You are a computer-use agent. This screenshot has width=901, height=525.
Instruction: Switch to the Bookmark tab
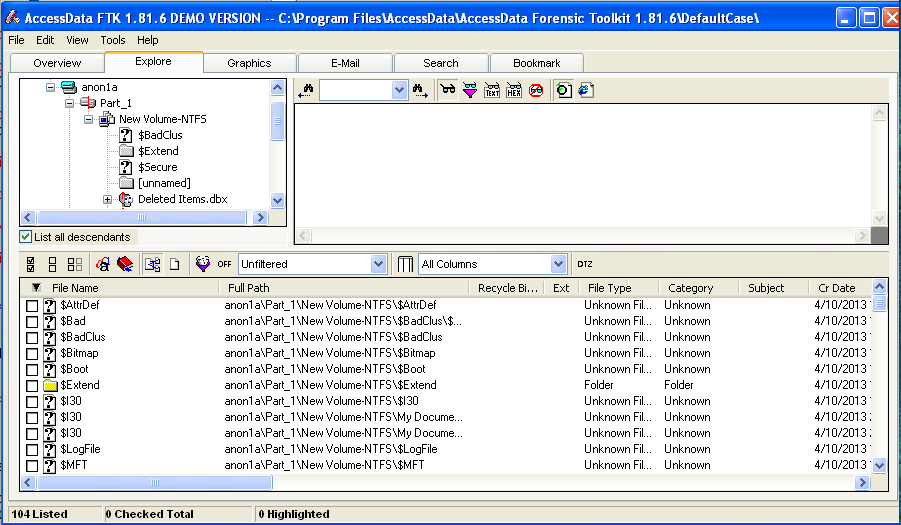tap(537, 63)
